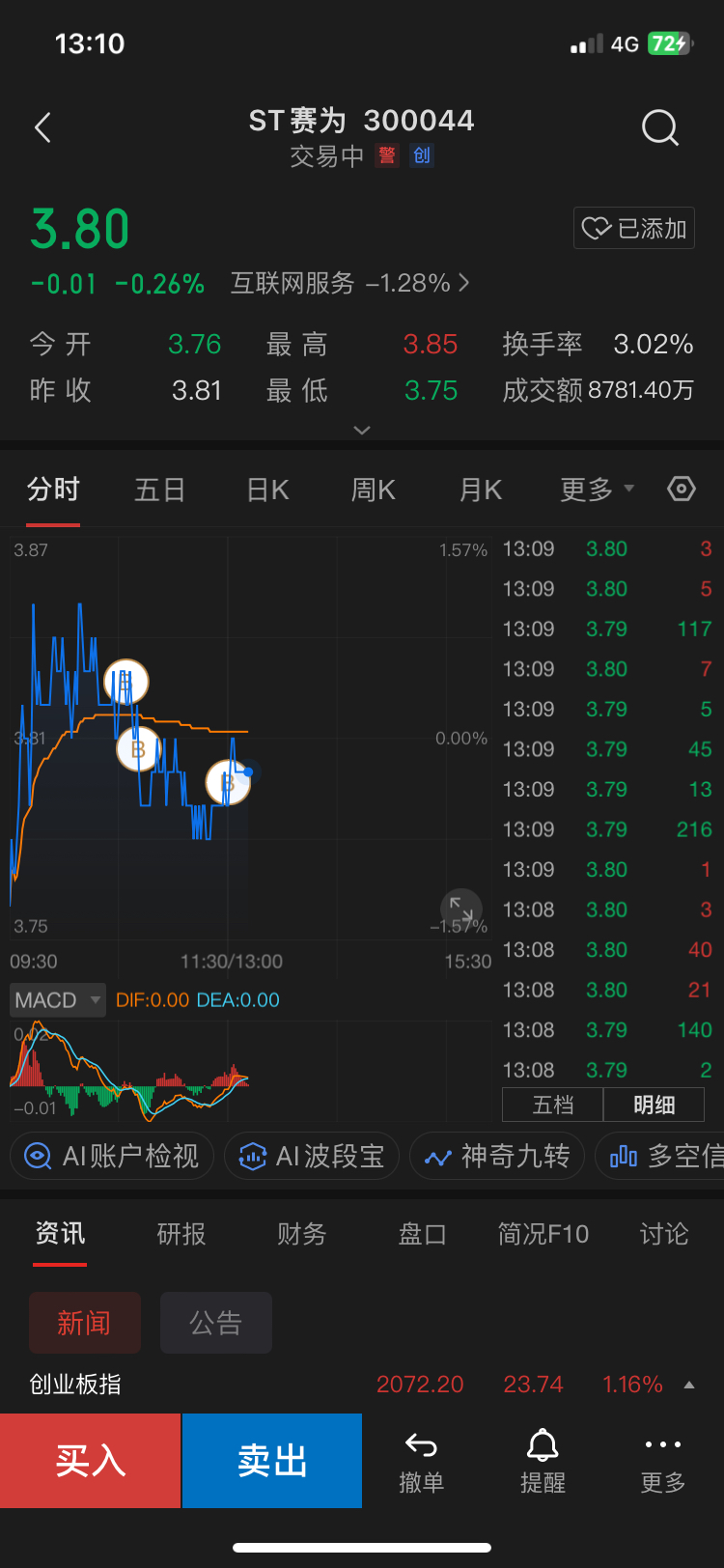Tap the blue 卖出 sell button
This screenshot has height=1568, width=724.
(x=272, y=1461)
